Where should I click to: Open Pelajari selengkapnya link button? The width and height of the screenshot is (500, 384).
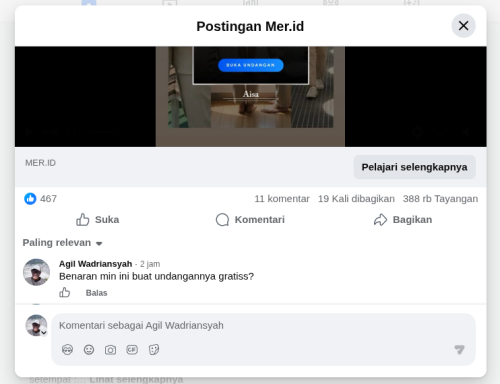tap(414, 167)
